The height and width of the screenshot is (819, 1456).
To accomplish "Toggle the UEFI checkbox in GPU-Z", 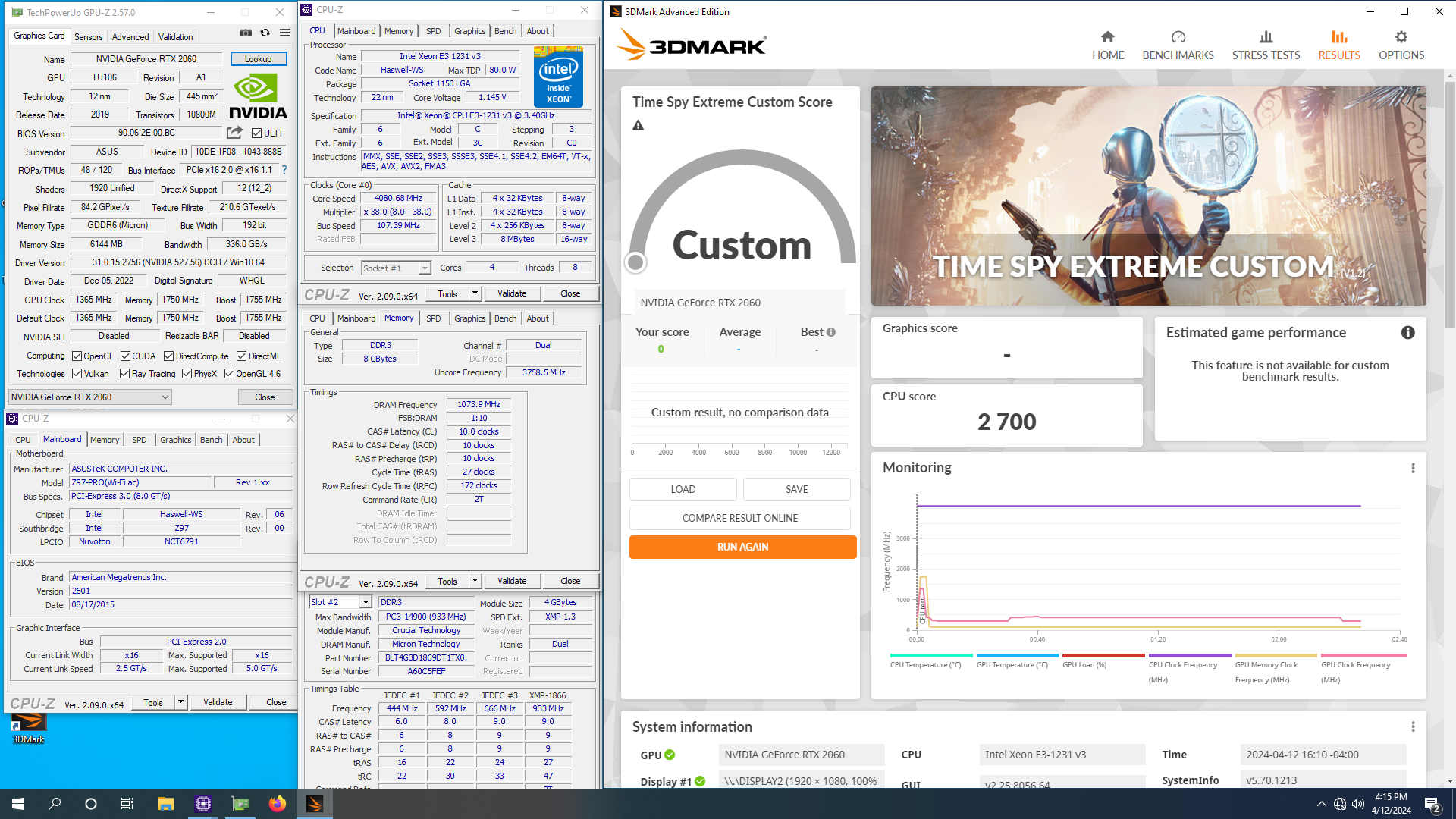I will pos(256,133).
